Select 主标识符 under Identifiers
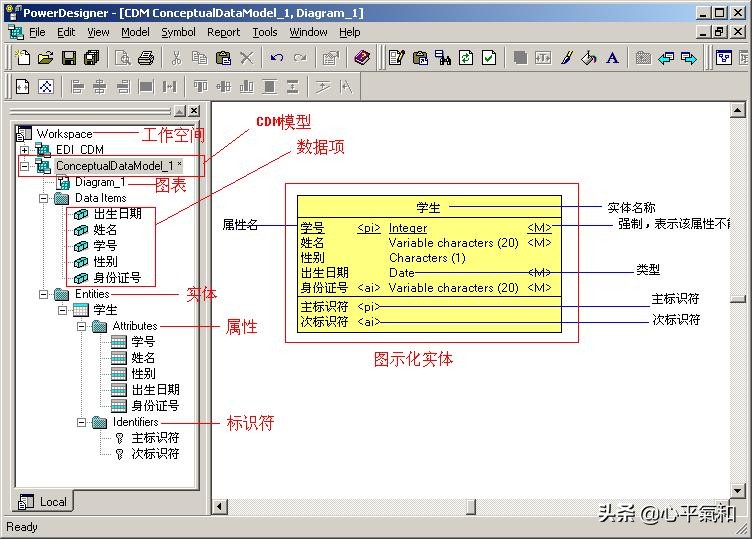 155,438
